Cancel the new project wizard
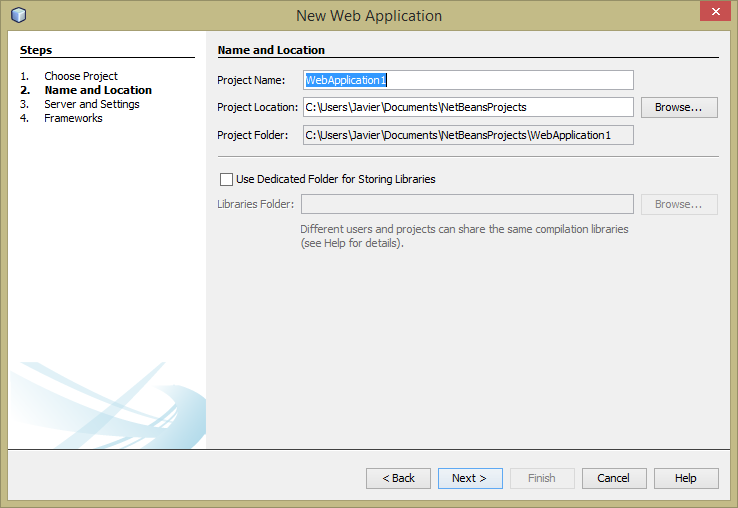 pyautogui.click(x=614, y=478)
